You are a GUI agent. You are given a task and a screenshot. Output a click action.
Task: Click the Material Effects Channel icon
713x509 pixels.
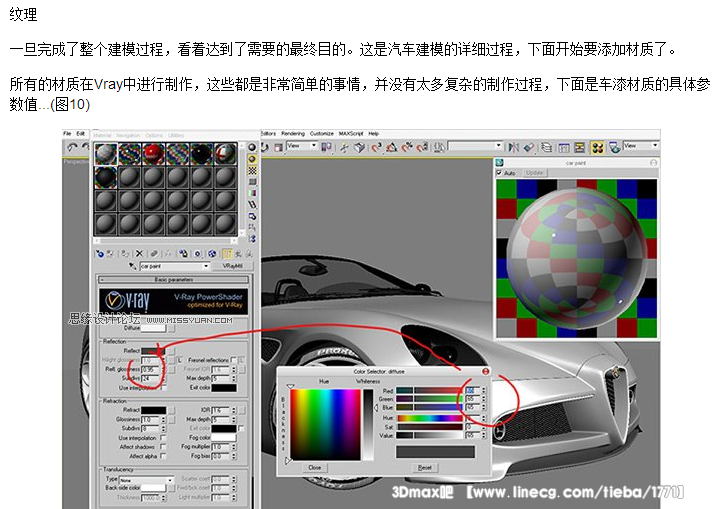[x=197, y=254]
